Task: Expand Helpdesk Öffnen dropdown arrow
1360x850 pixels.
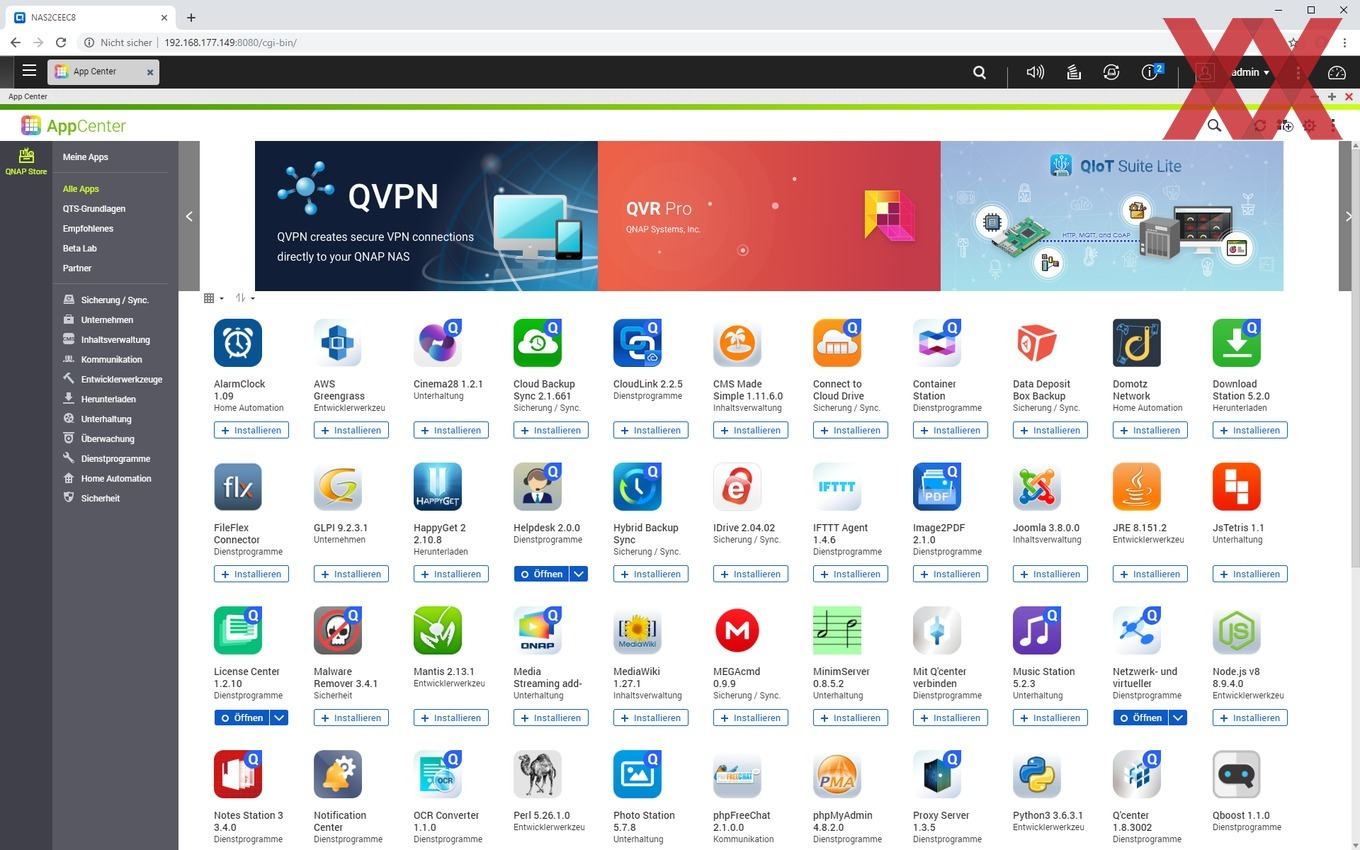Action: point(579,574)
